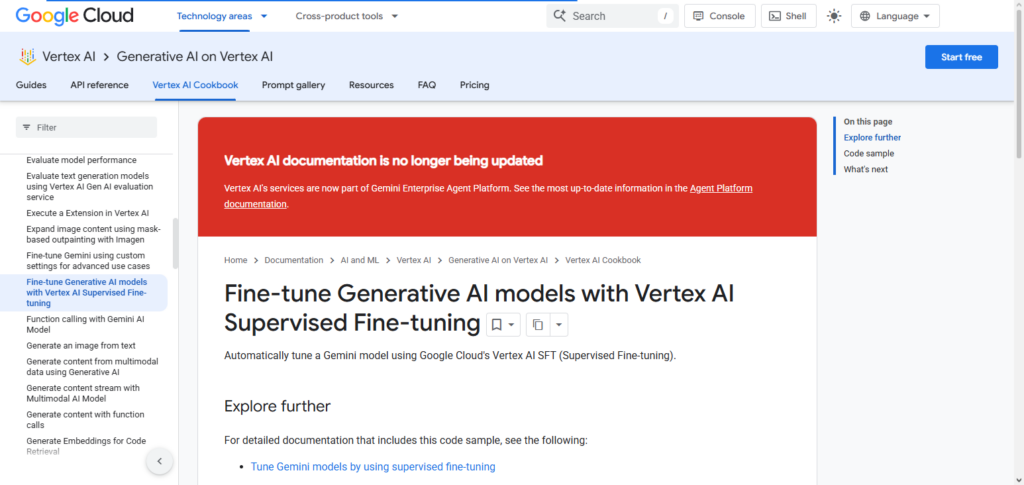Open Evaluate model performance in sidebar
The width and height of the screenshot is (1024, 485).
click(x=81, y=160)
